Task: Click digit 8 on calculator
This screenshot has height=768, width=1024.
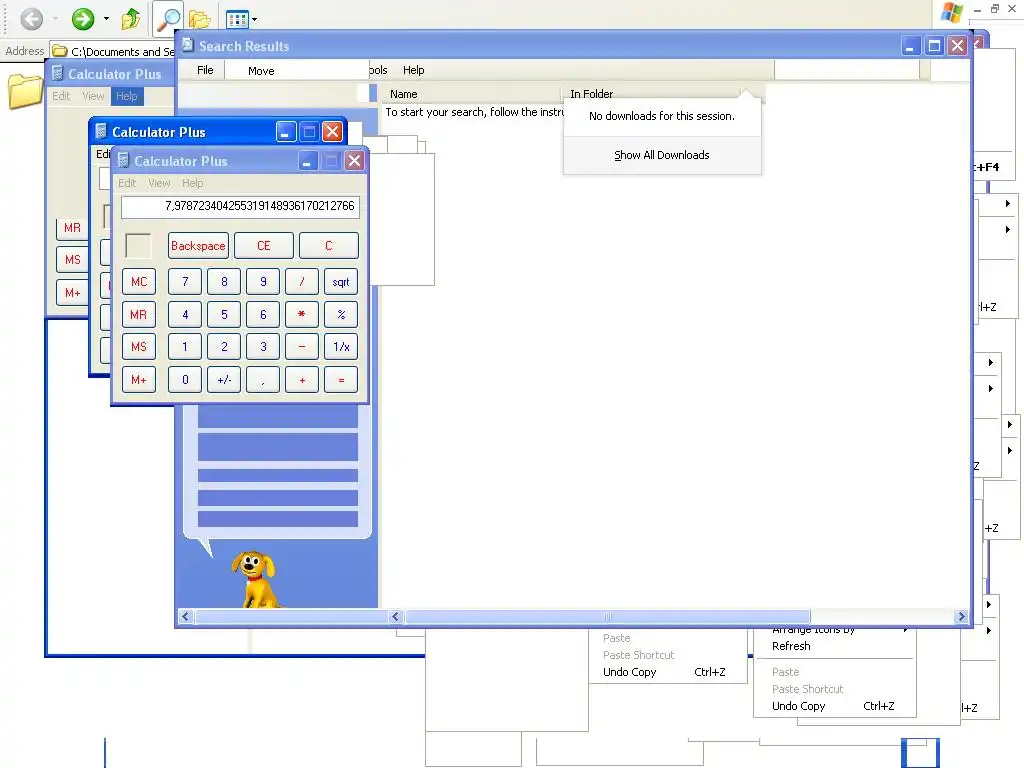Action: pyautogui.click(x=224, y=281)
